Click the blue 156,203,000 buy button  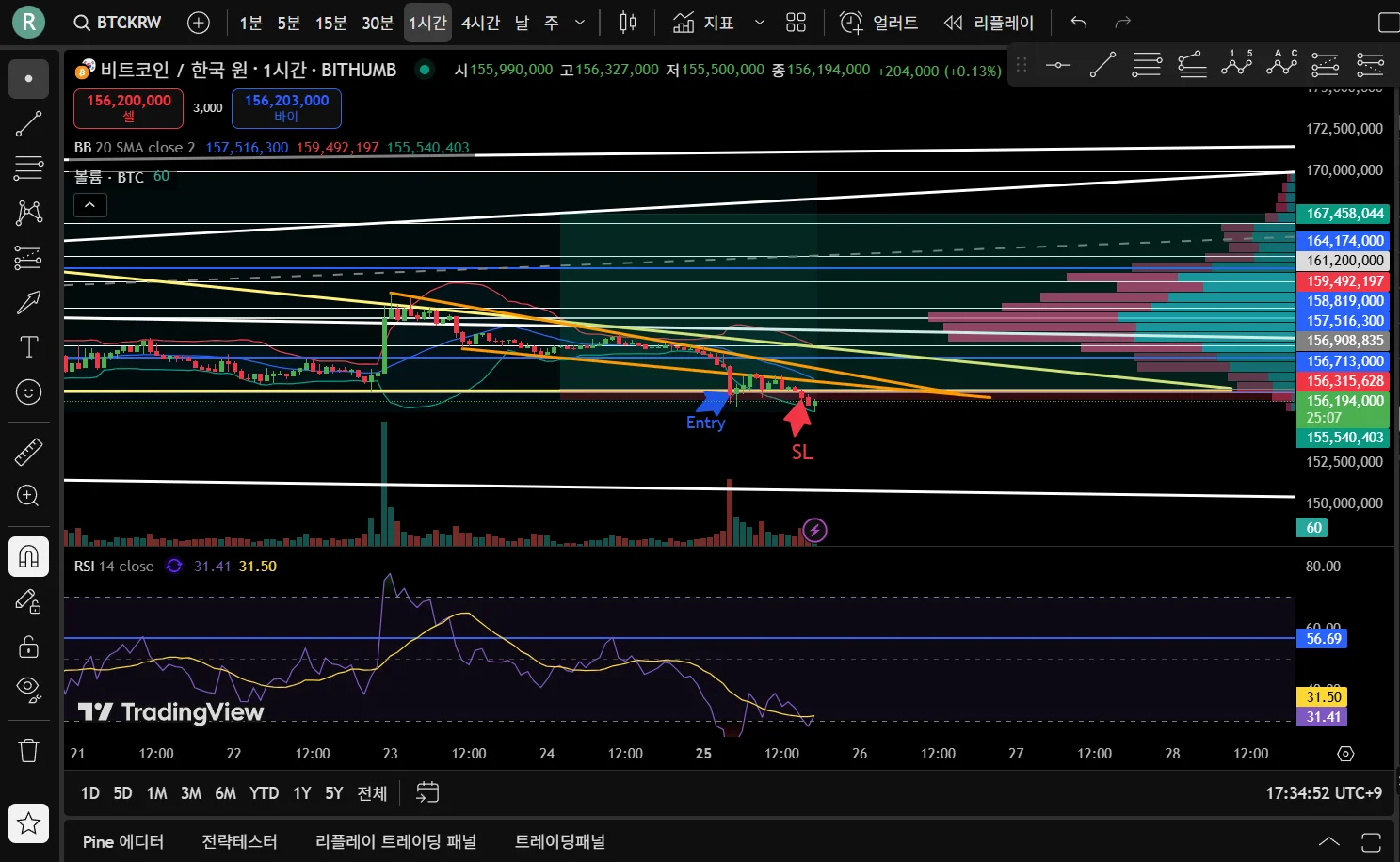click(286, 108)
